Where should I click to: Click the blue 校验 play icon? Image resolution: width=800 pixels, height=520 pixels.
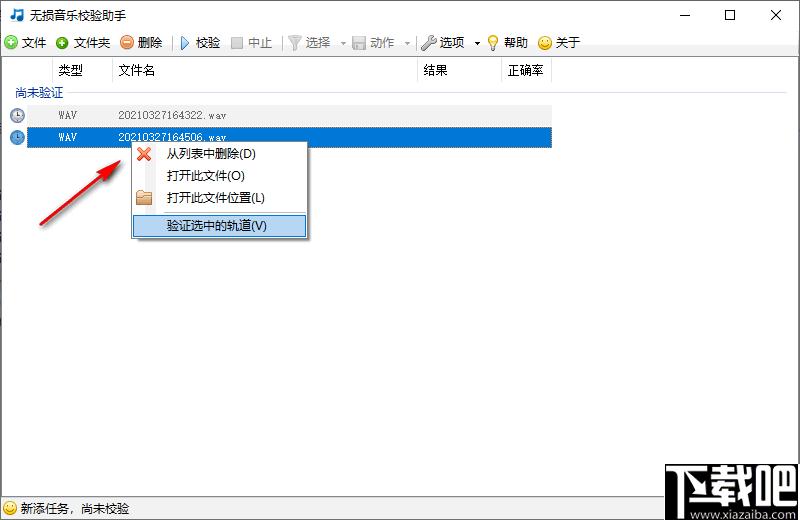pyautogui.click(x=185, y=43)
